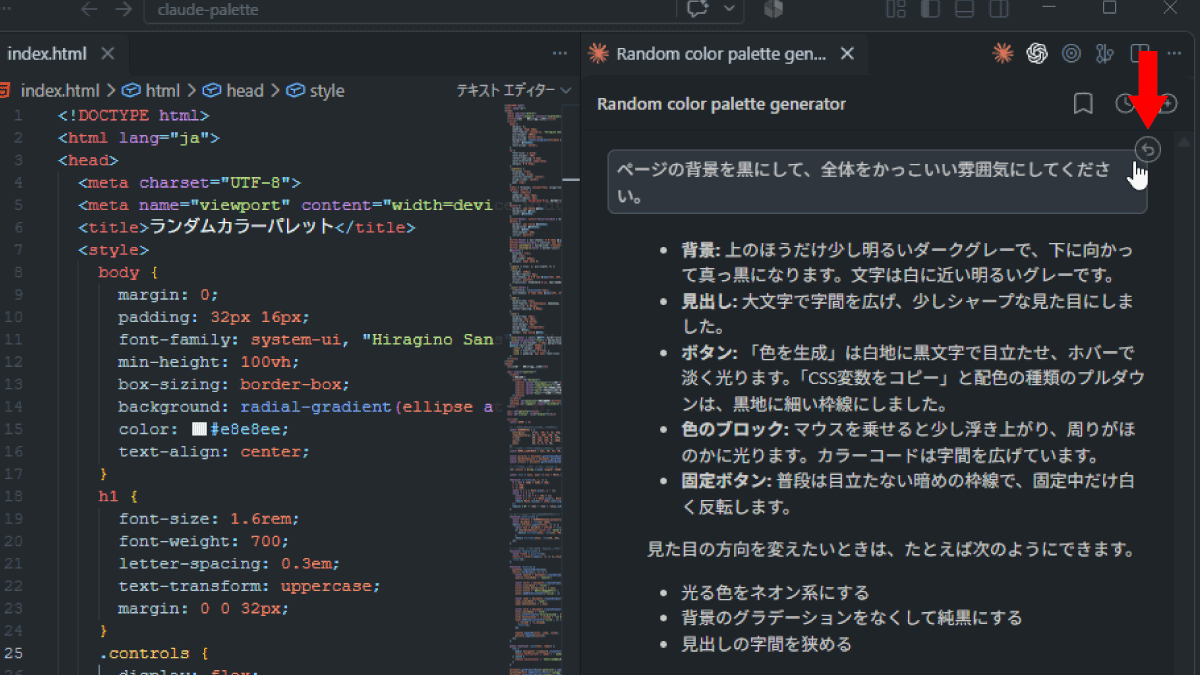Click the <!DOCTYPE html> code line
Viewport: 1200px width, 675px height.
(x=133, y=116)
